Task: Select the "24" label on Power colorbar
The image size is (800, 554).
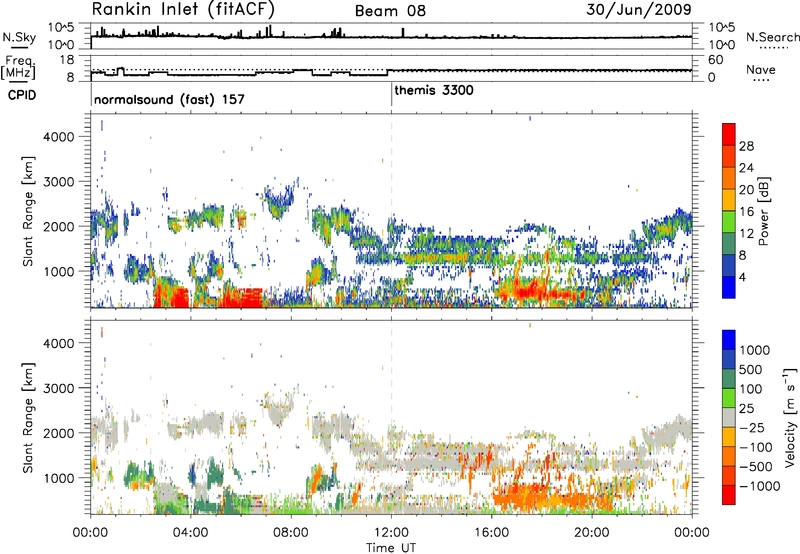Action: point(746,168)
